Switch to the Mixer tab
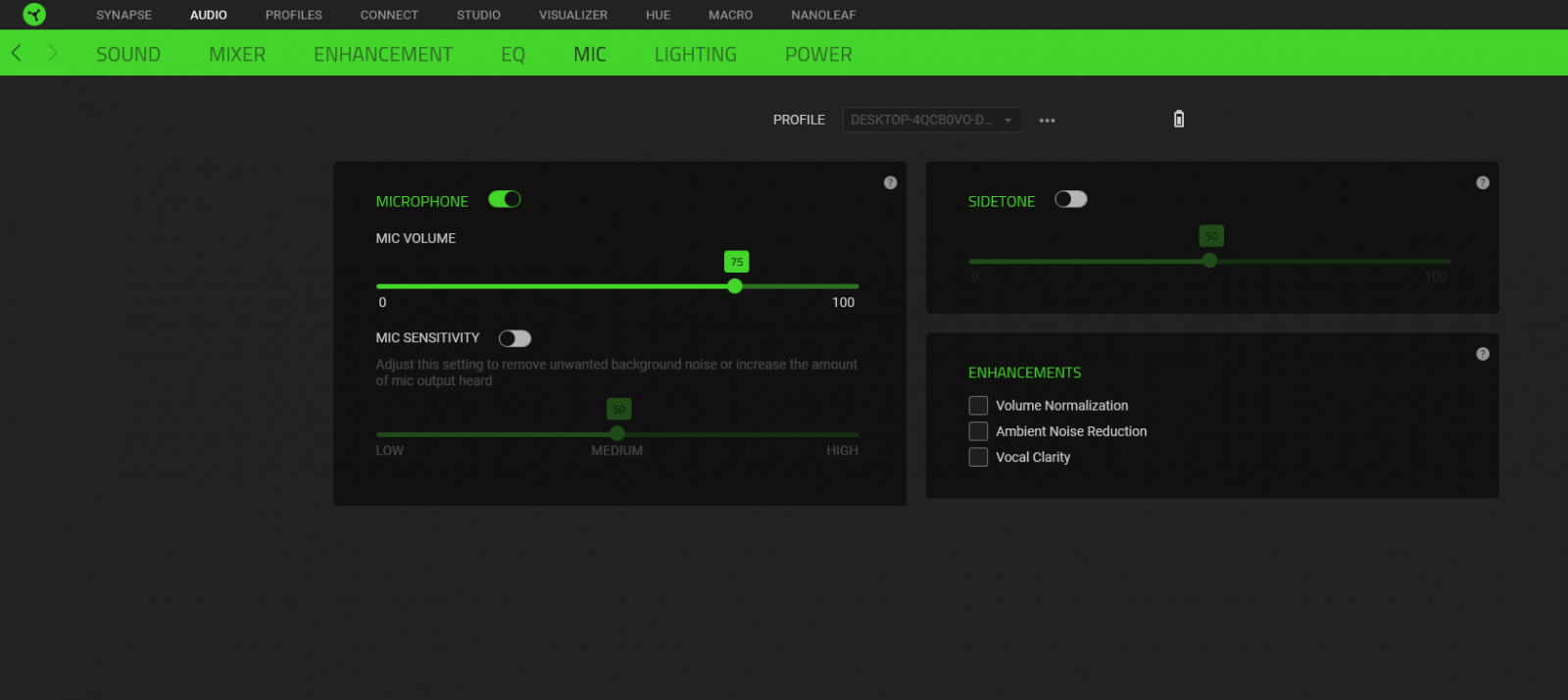This screenshot has height=700, width=1568. pos(237,55)
